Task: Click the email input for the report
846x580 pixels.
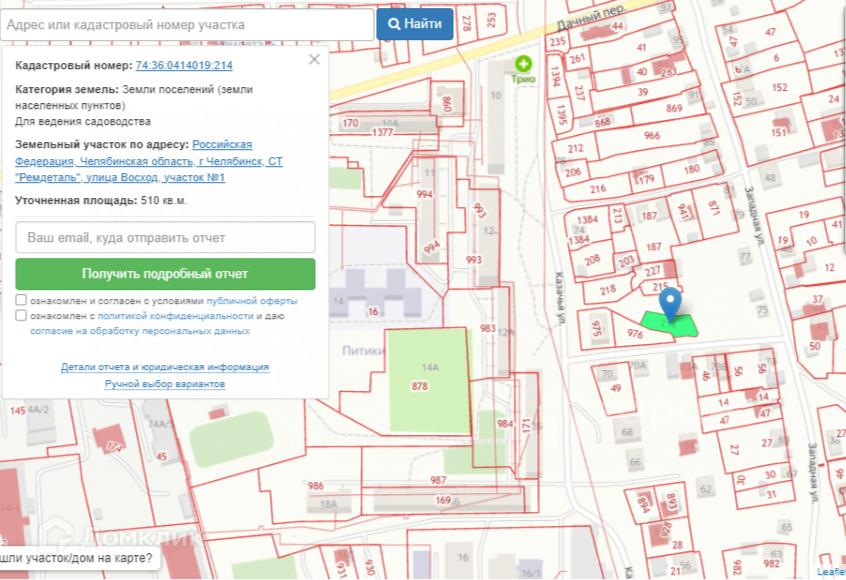Action: [165, 238]
